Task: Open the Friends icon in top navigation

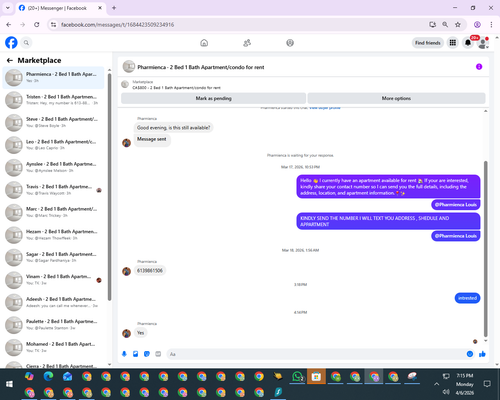Action: 247,43
